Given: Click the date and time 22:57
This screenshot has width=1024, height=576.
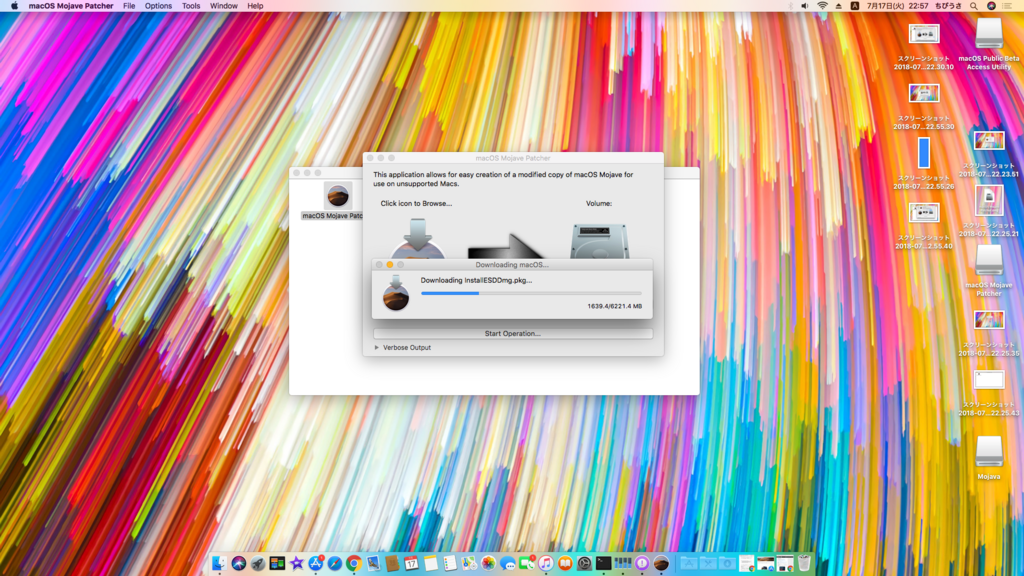Looking at the screenshot, I should tap(897, 6).
